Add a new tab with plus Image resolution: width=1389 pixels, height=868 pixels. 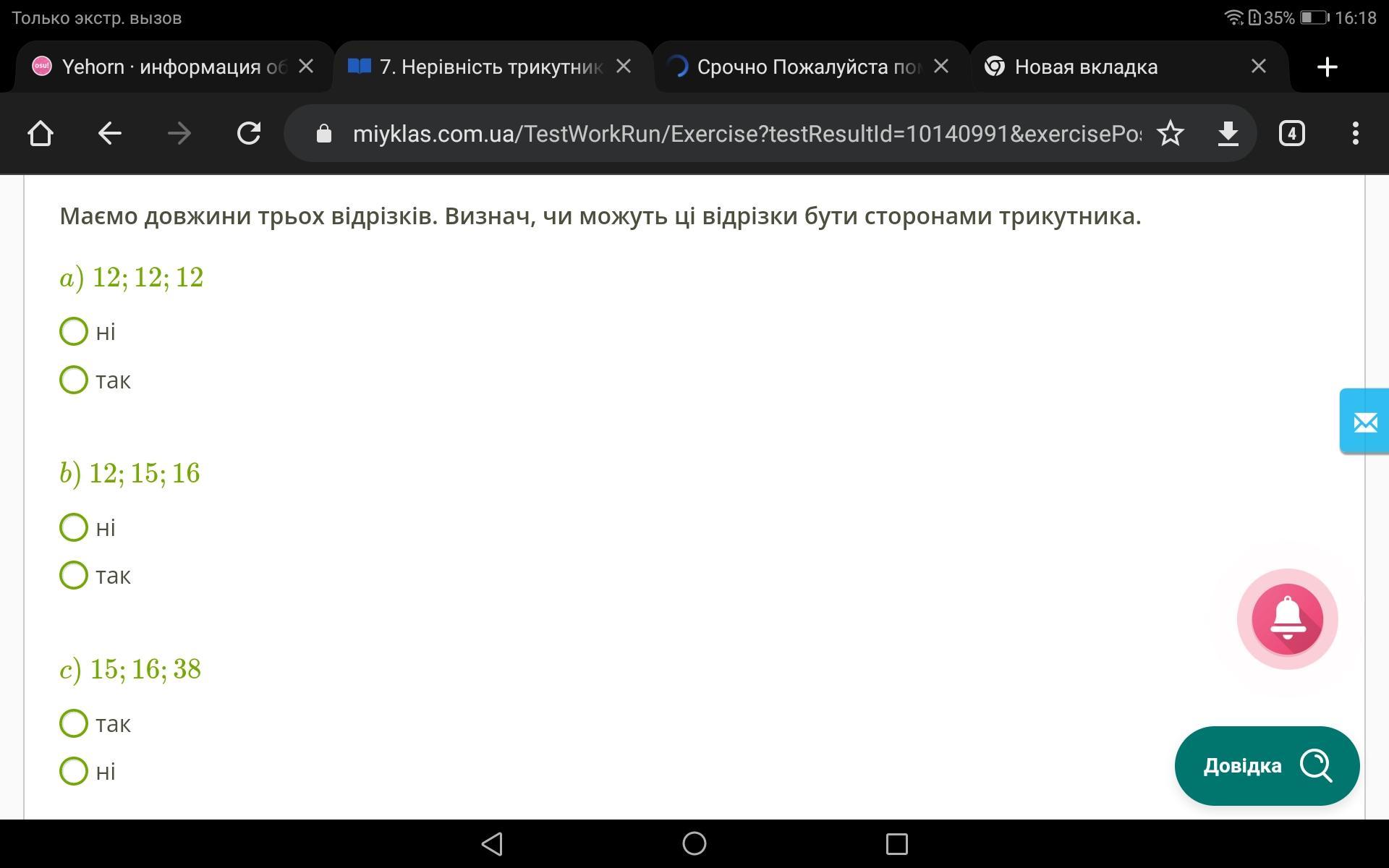coord(1327,67)
